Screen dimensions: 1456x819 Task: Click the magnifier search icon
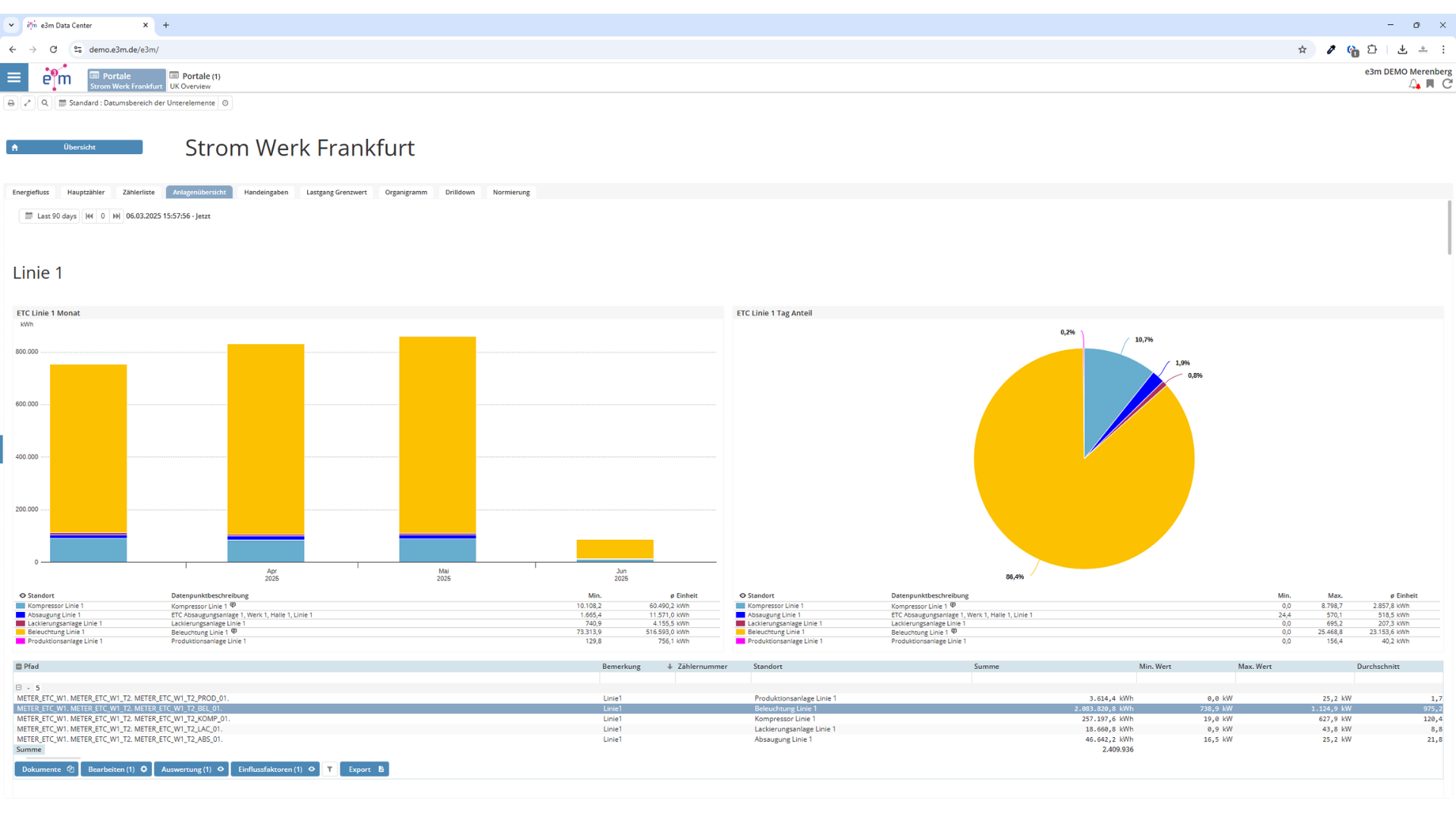(45, 103)
